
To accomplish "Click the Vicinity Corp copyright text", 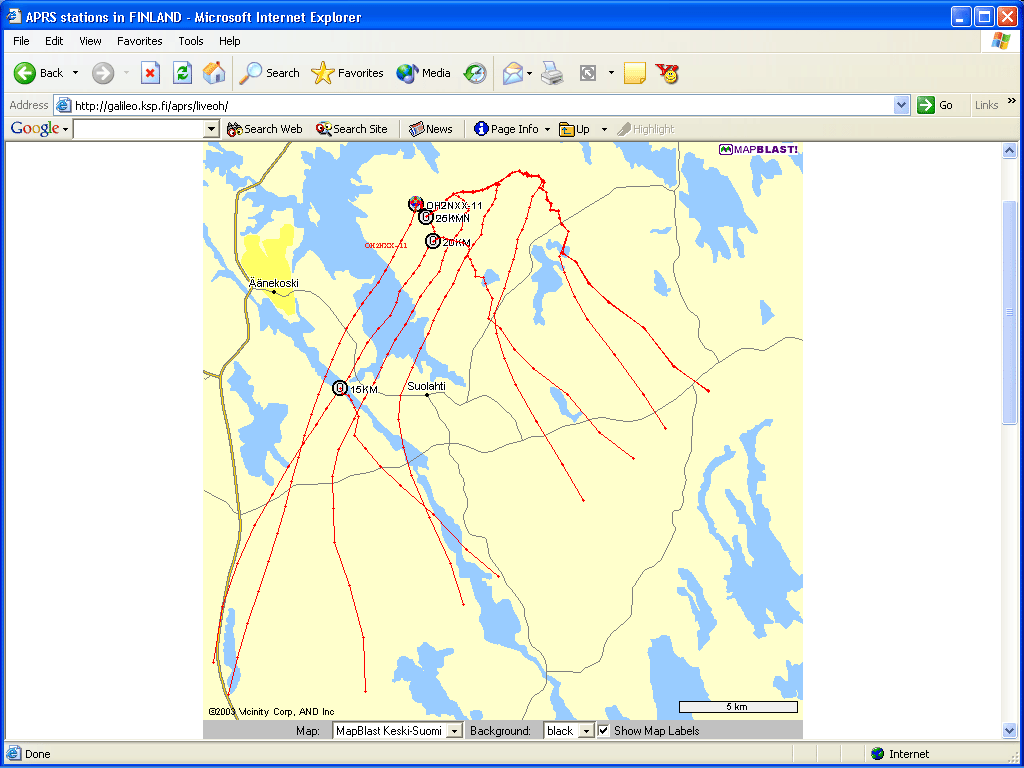I will [x=271, y=712].
